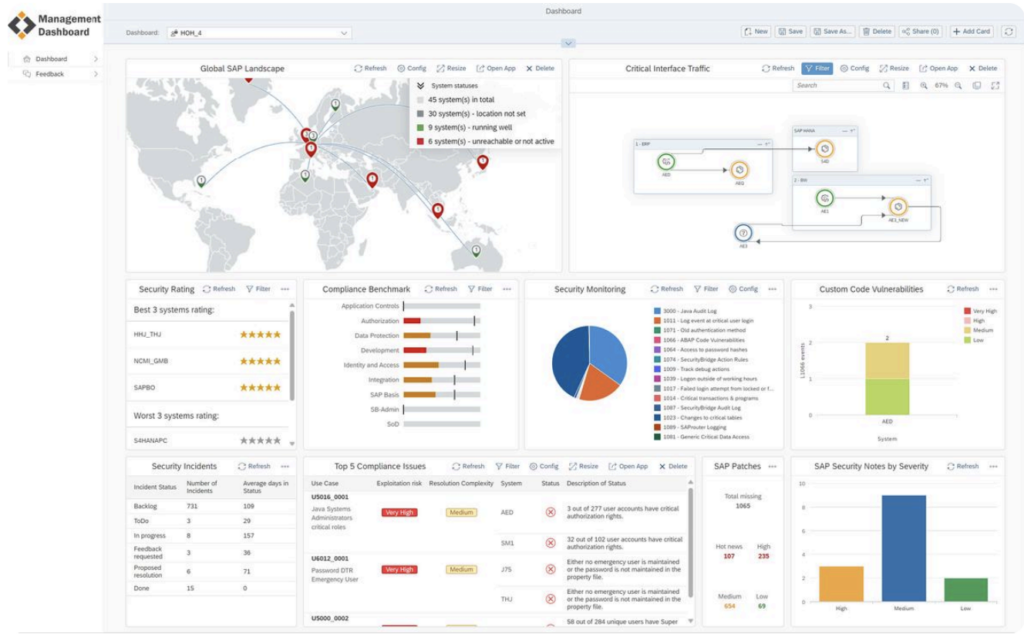
Task: Click the zoom icon left of 67%
Action: click(x=923, y=86)
